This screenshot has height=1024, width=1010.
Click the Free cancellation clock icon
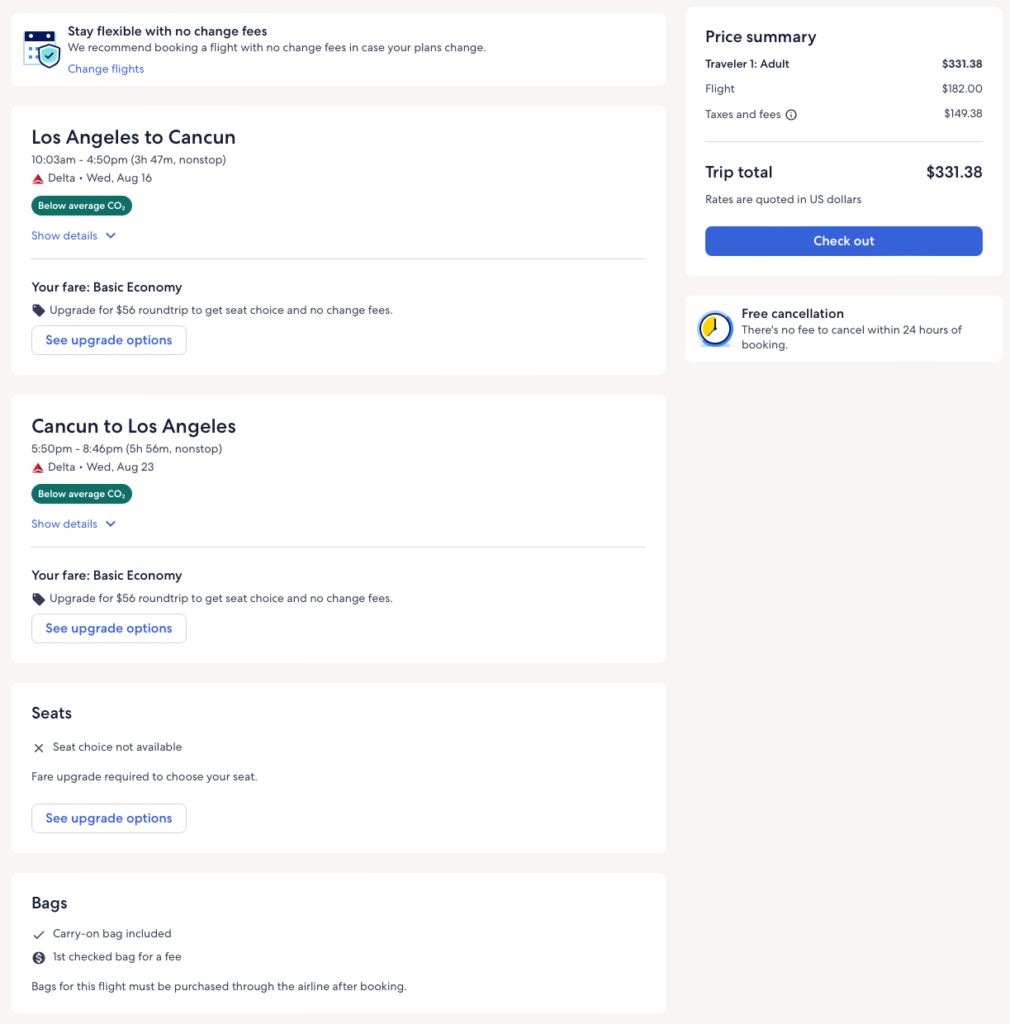point(715,329)
